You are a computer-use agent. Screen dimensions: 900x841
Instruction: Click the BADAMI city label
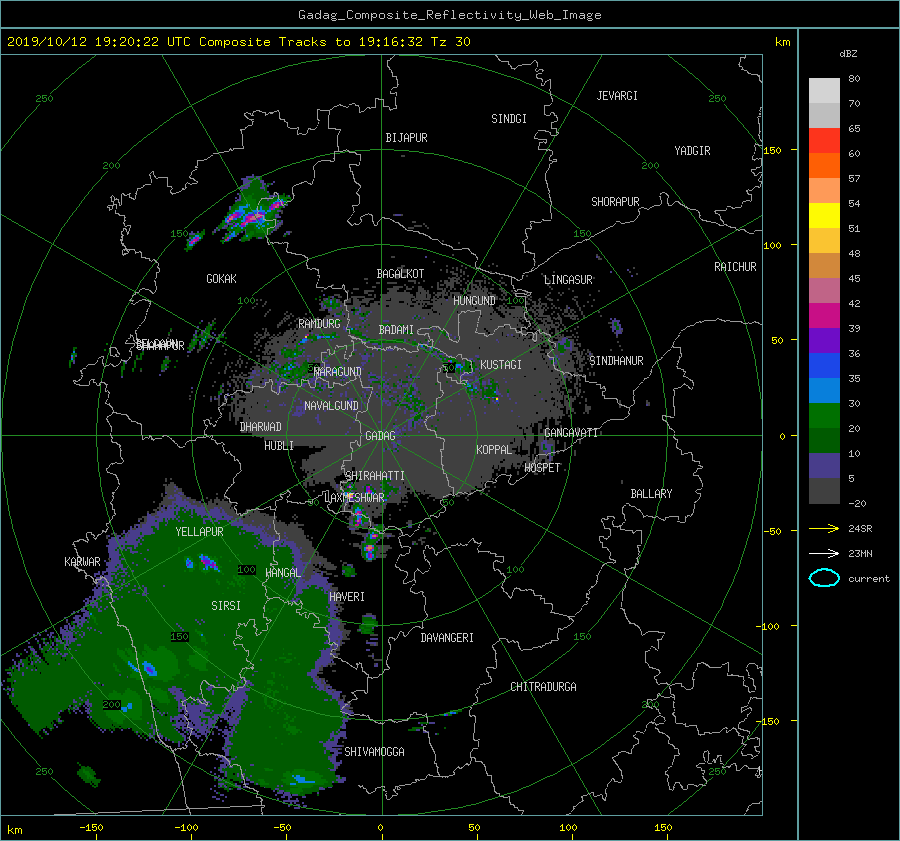point(396,330)
